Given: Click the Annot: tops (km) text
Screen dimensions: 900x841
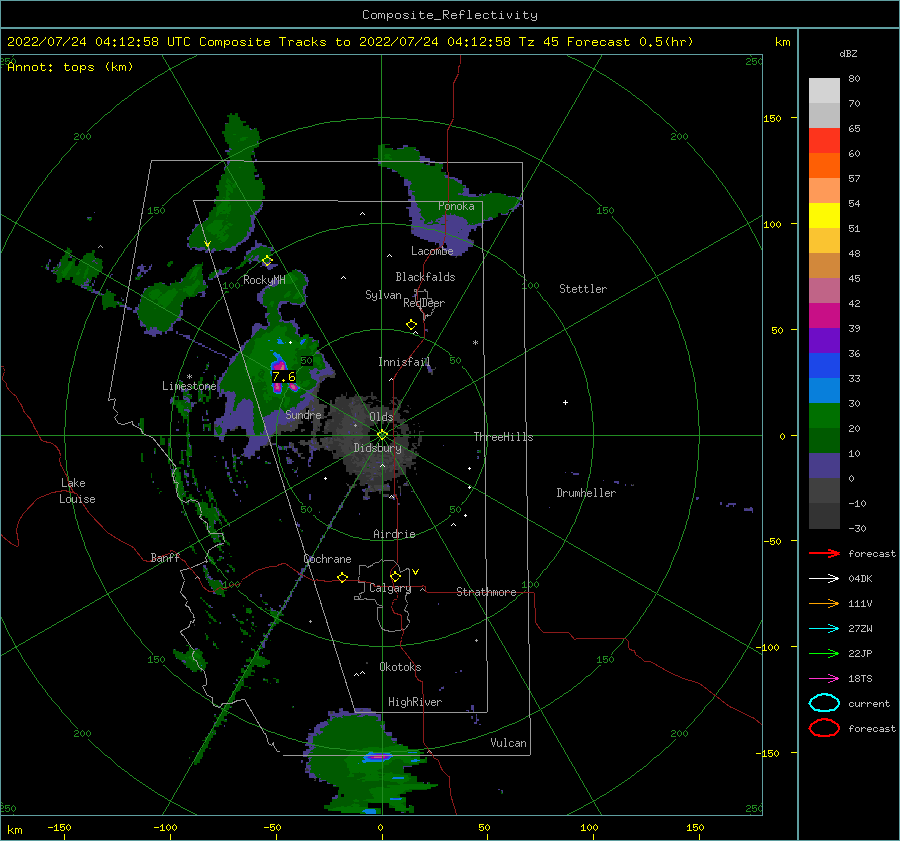Looking at the screenshot, I should tap(70, 67).
